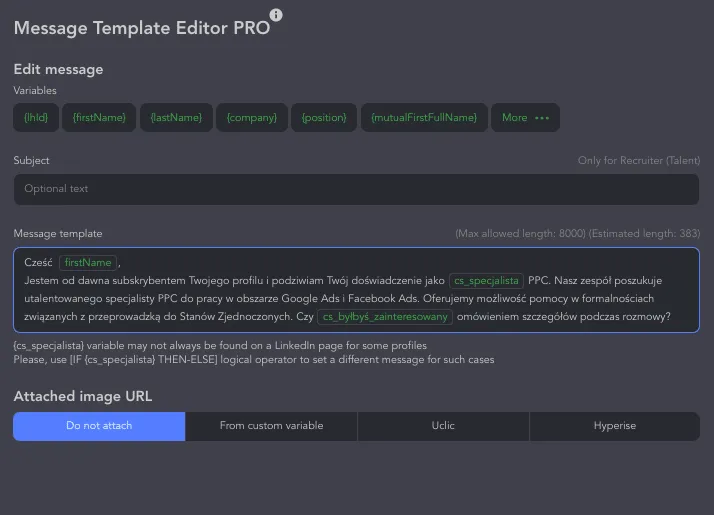Insert the {lhId} variable
Viewport: 714px width, 515px height.
pos(36,117)
